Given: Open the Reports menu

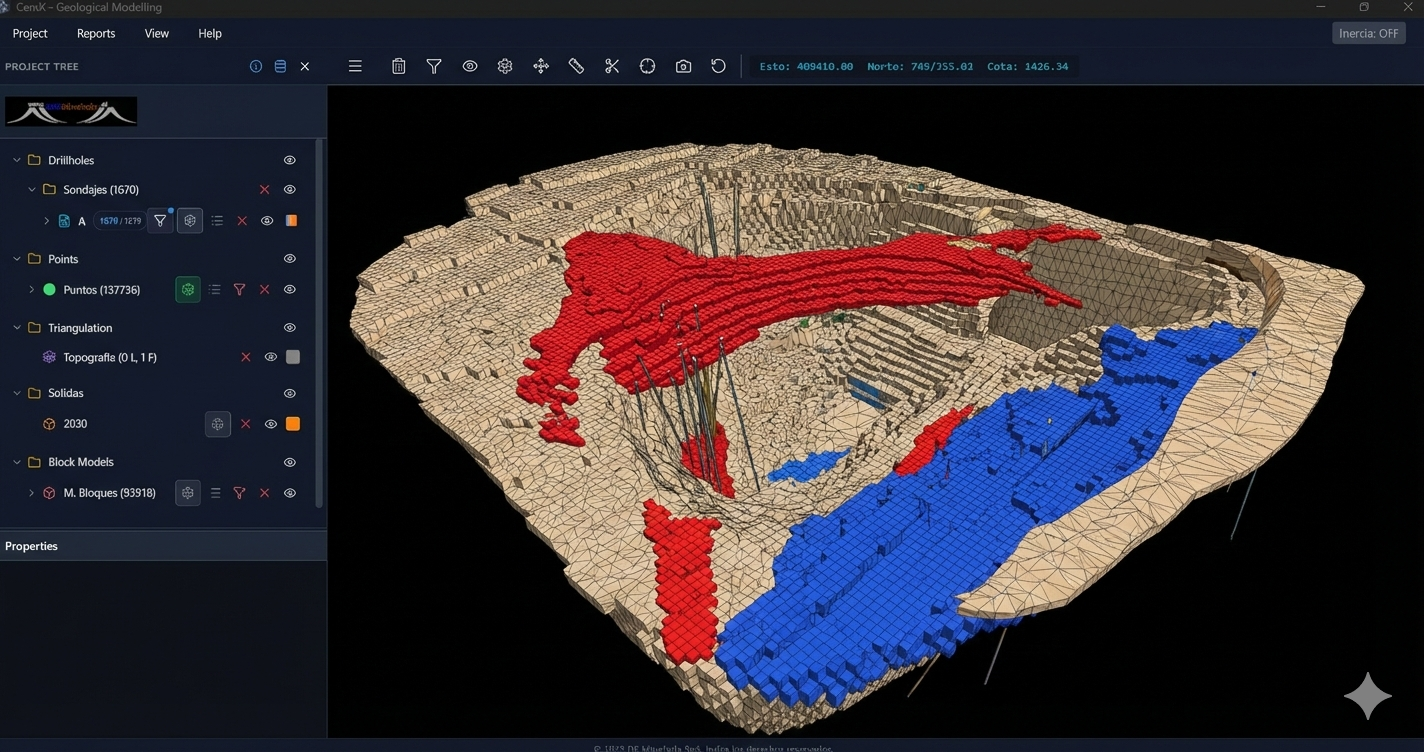Looking at the screenshot, I should pos(95,33).
